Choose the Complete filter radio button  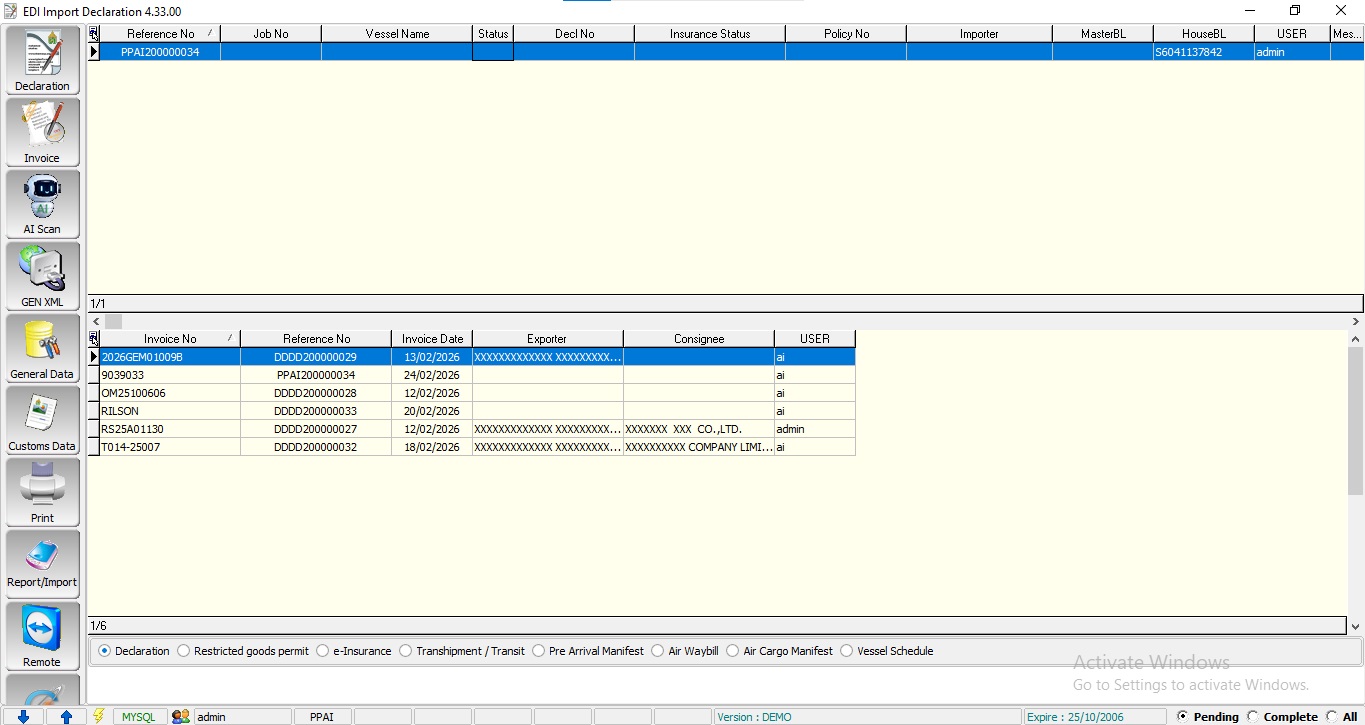pyautogui.click(x=1253, y=717)
